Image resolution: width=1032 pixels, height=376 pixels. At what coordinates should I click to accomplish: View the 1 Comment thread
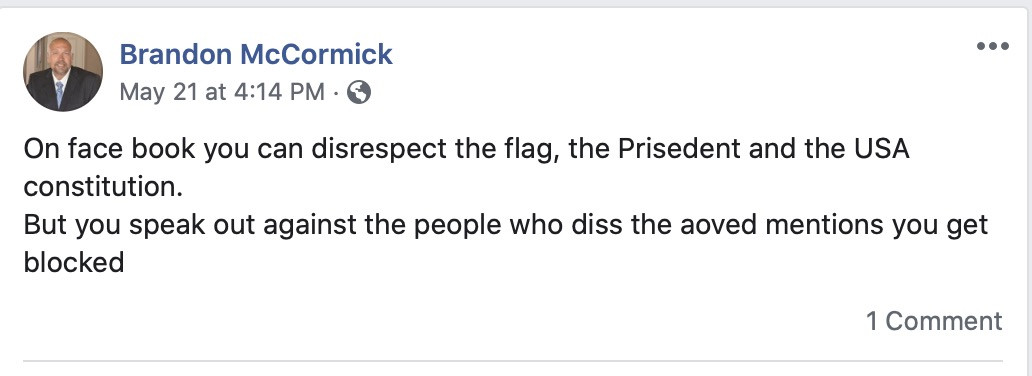coord(934,321)
